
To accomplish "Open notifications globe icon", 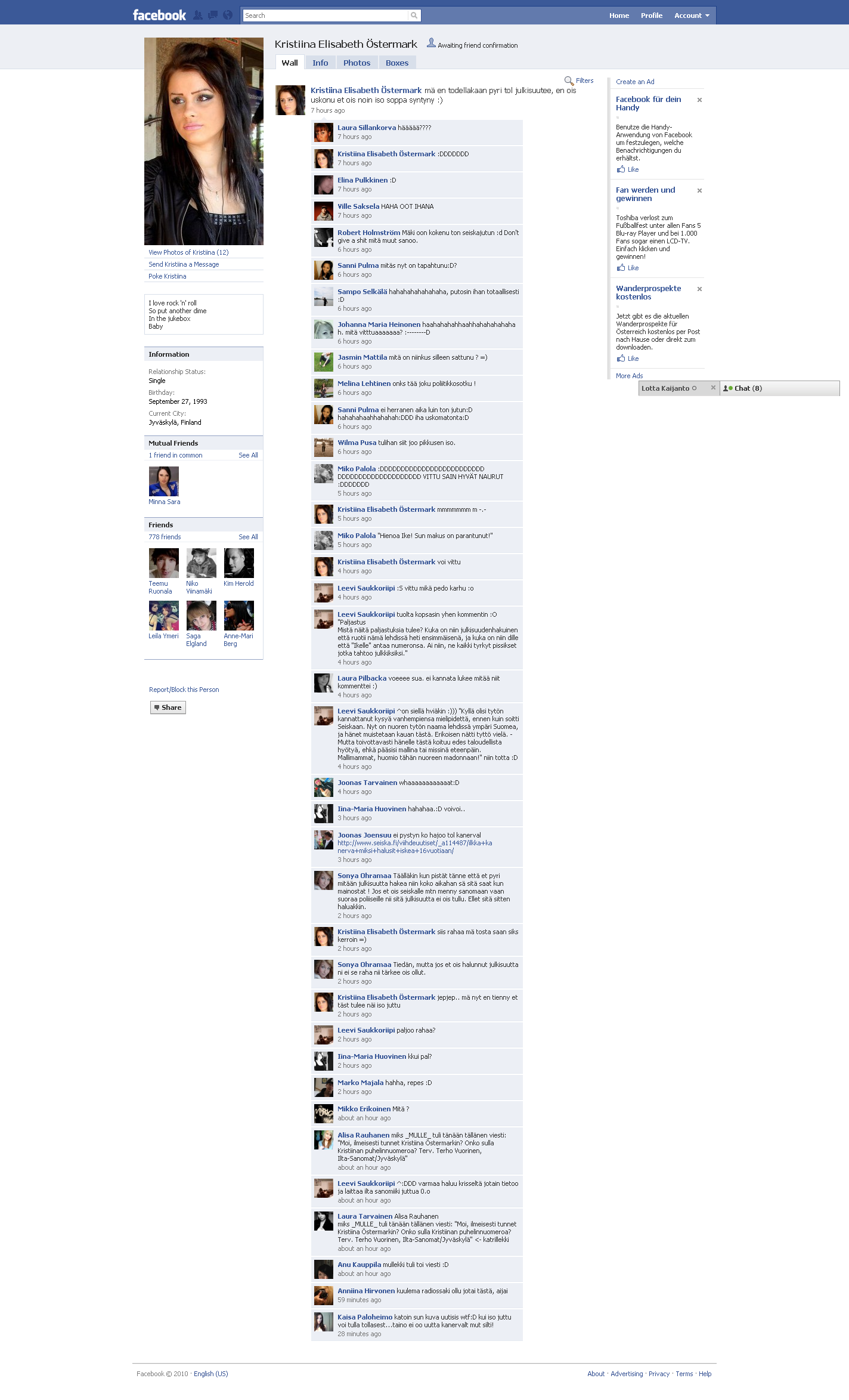I will click(228, 16).
